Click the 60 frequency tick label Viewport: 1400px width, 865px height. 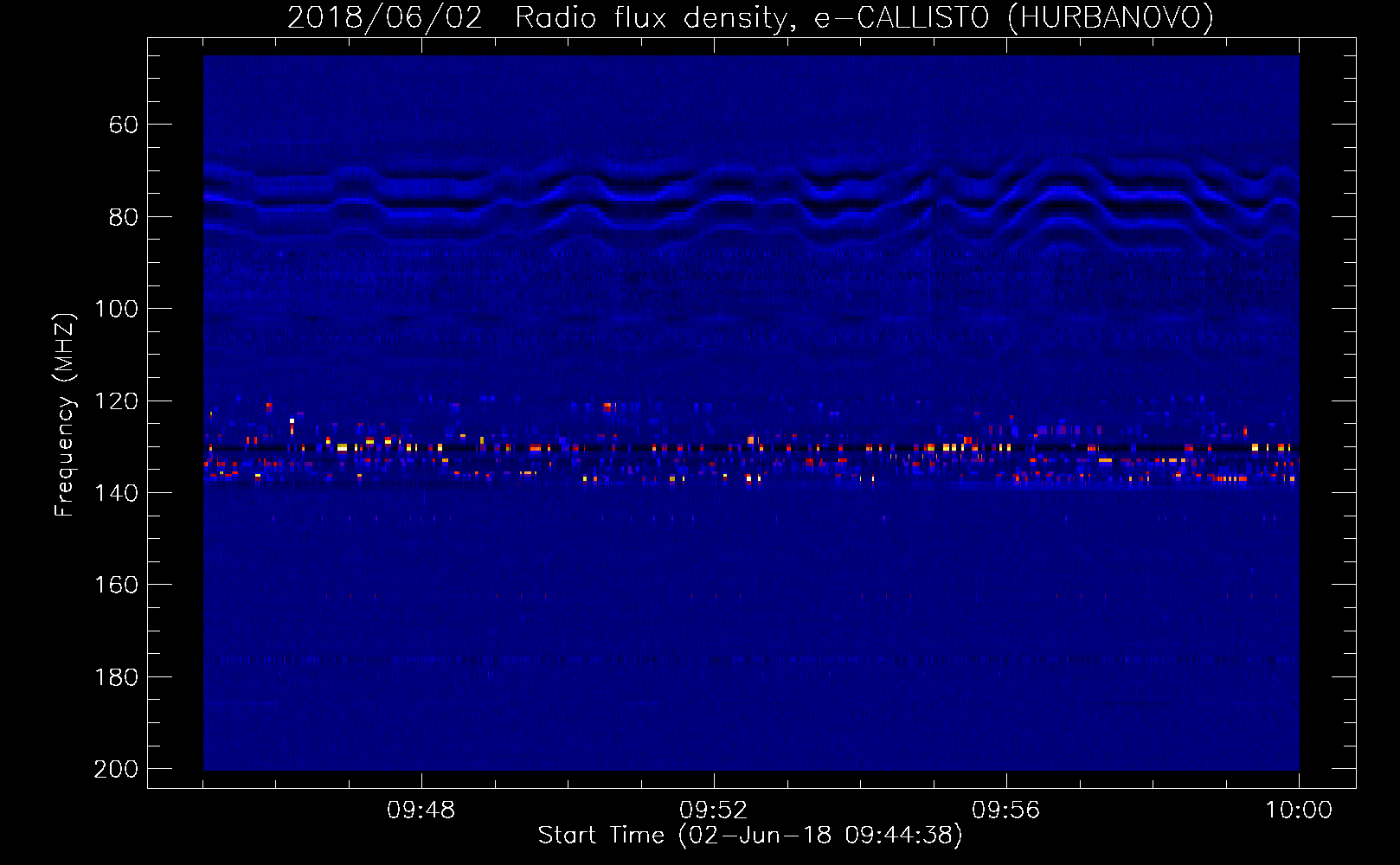coord(124,125)
